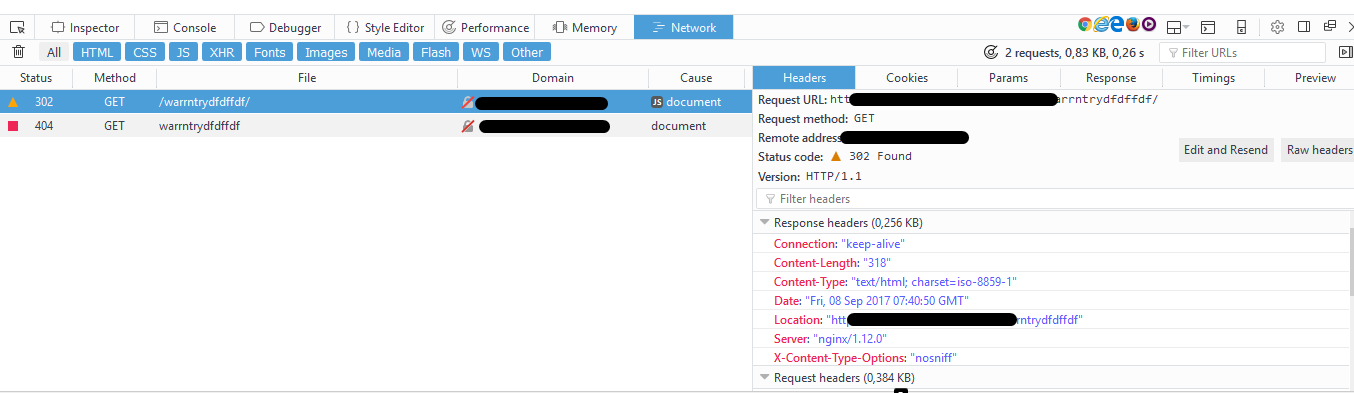Clear the network log with trash icon
This screenshot has height=393, width=1354.
pyautogui.click(x=18, y=52)
